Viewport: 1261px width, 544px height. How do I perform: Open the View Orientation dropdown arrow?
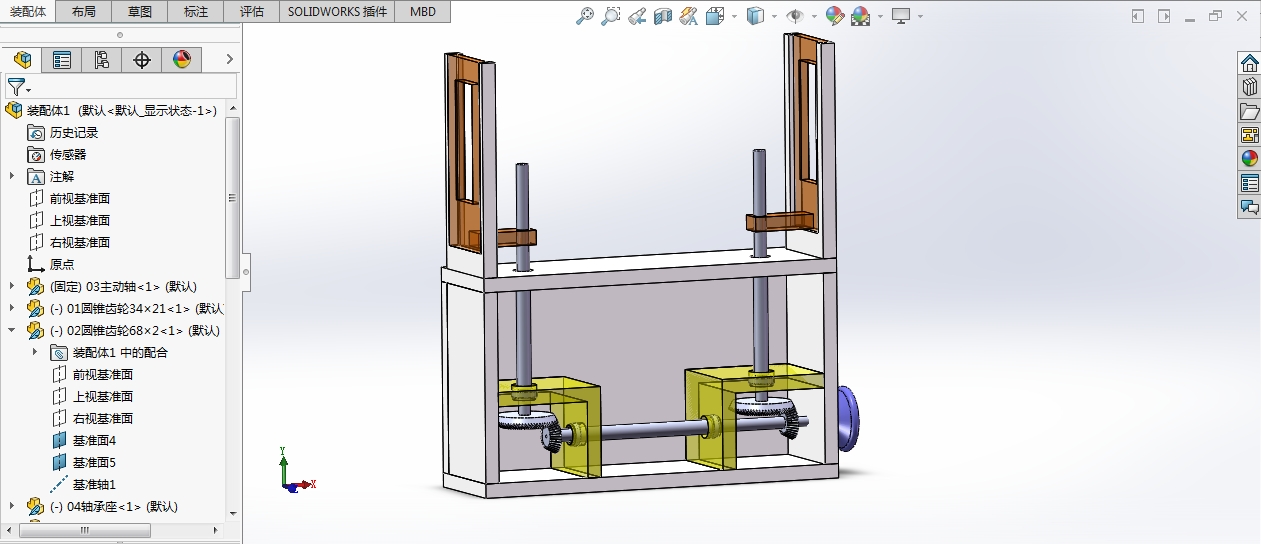(734, 16)
